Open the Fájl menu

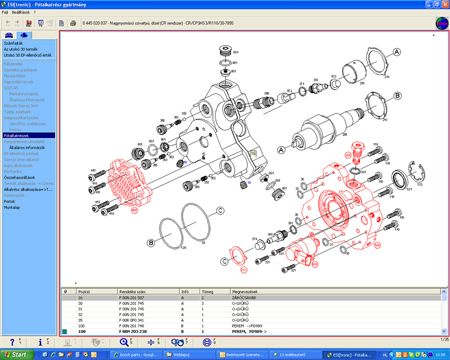coord(5,12)
